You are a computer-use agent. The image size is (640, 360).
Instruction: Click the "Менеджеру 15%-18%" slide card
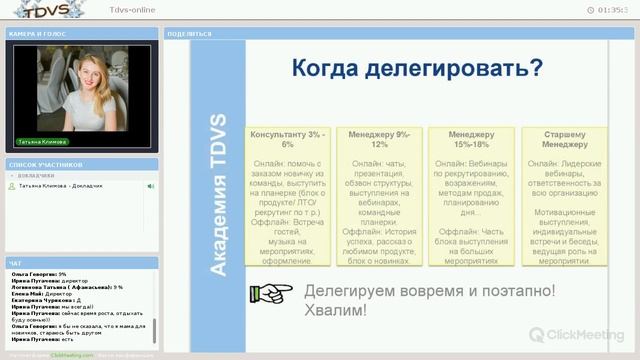(471, 197)
